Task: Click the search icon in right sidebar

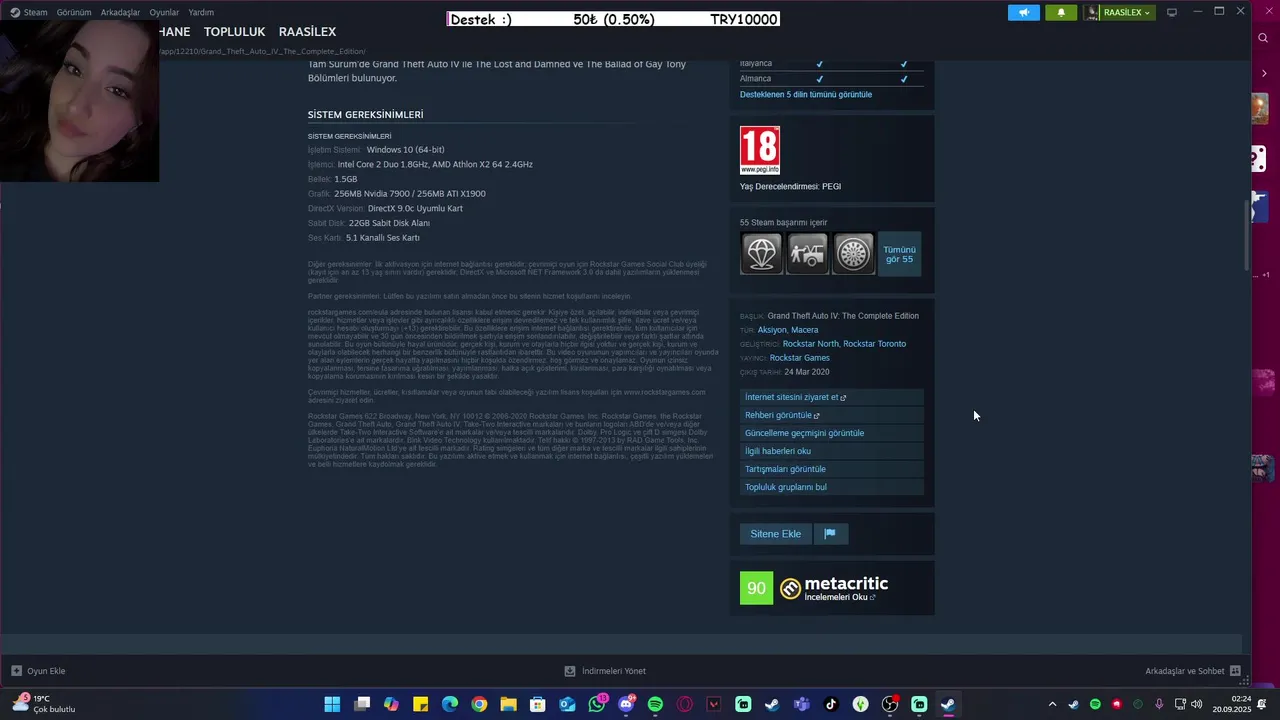Action: coord(1263,38)
